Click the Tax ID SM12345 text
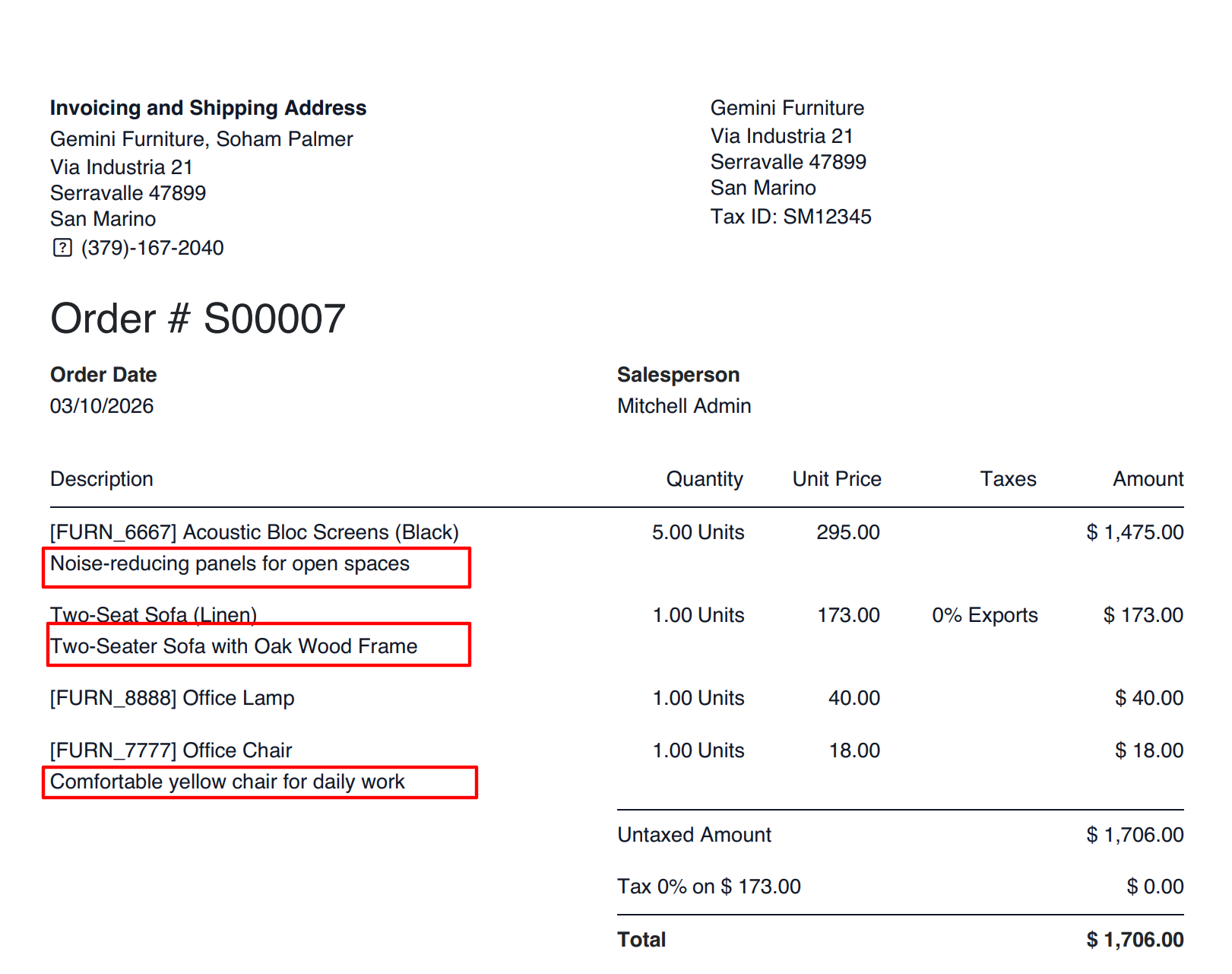This screenshot has height=974, width=1232. click(790, 217)
